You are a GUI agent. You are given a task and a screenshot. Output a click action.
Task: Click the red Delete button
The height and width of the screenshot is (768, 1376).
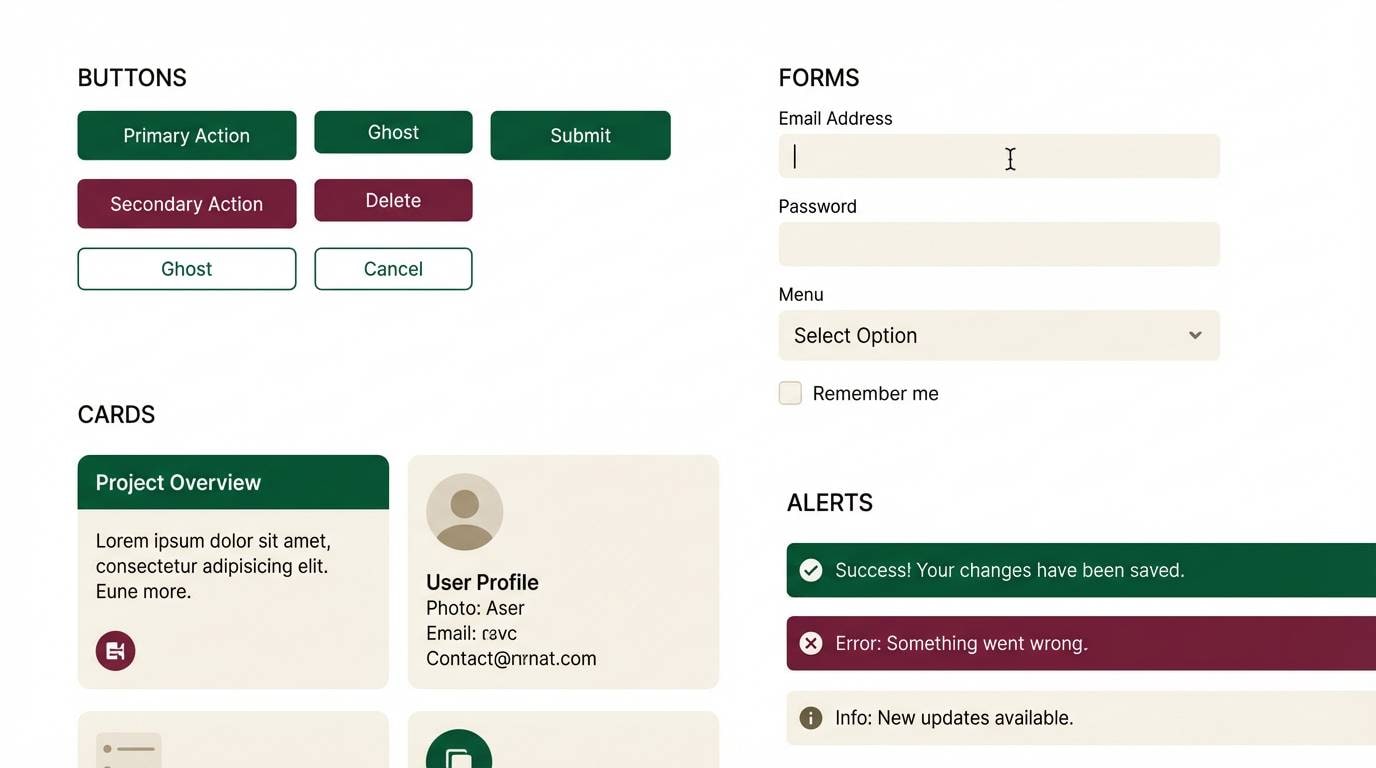point(393,200)
